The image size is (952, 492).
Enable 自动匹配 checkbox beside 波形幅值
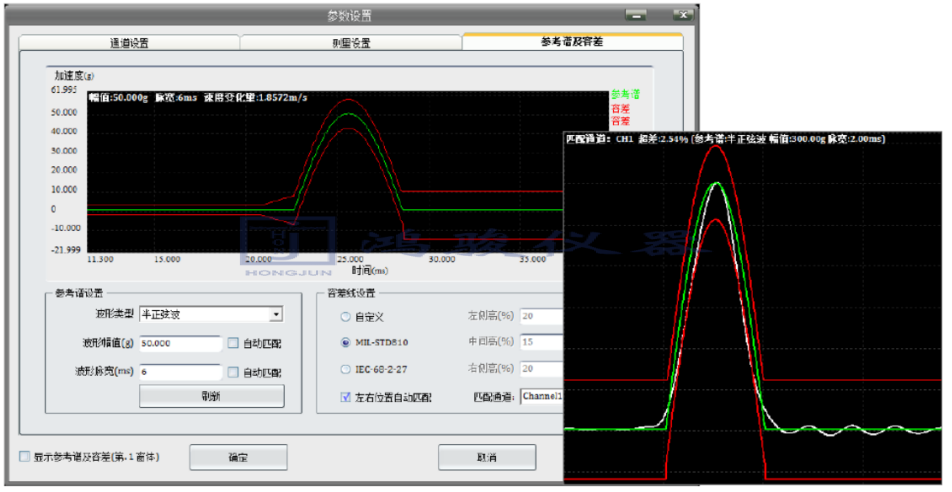coord(233,344)
